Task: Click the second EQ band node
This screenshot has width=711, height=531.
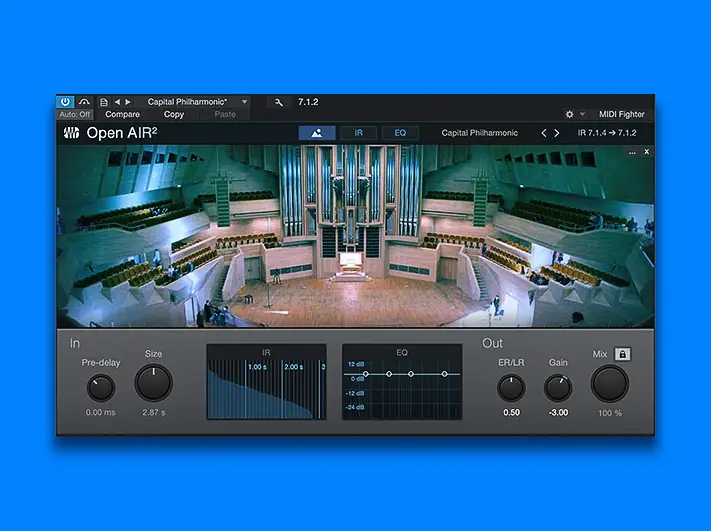Action: (389, 374)
